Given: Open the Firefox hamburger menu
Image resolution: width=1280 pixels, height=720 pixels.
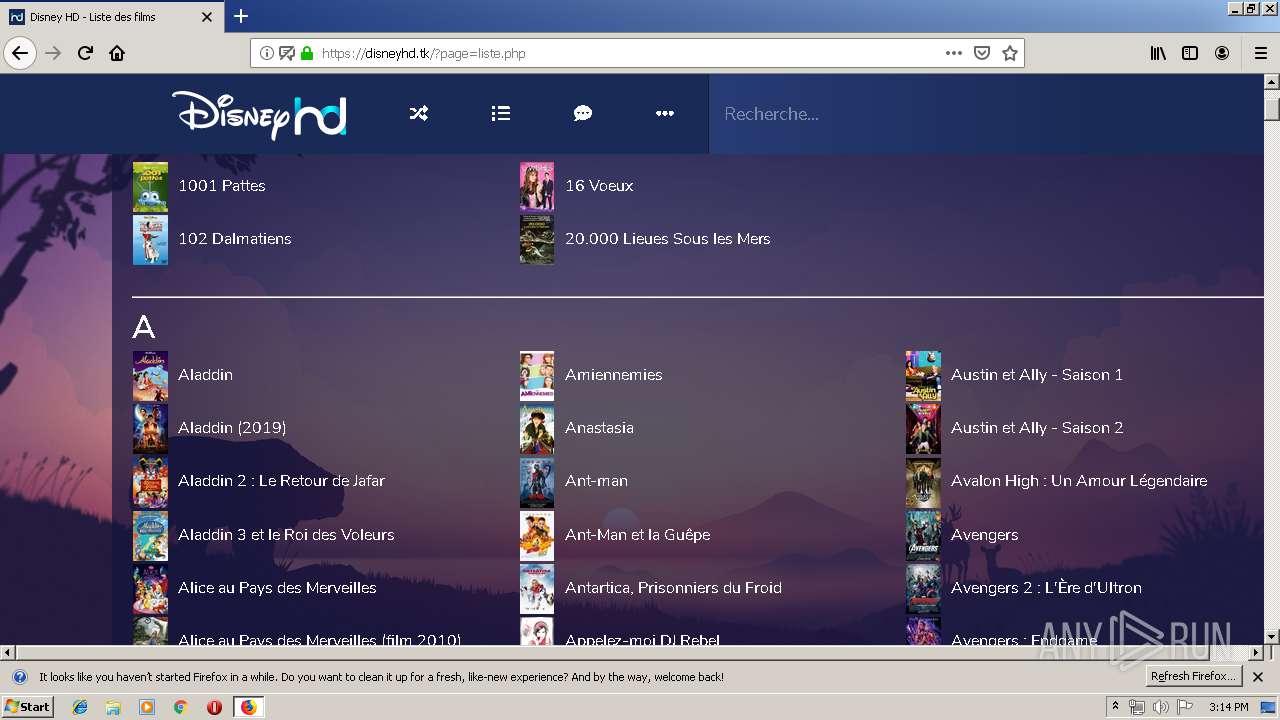Looking at the screenshot, I should tap(1260, 53).
